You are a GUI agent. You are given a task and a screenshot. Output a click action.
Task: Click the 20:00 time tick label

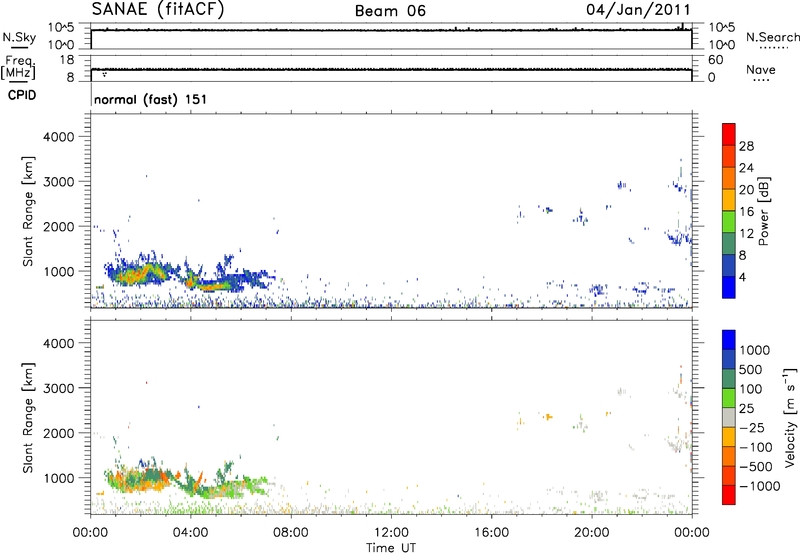[592, 533]
